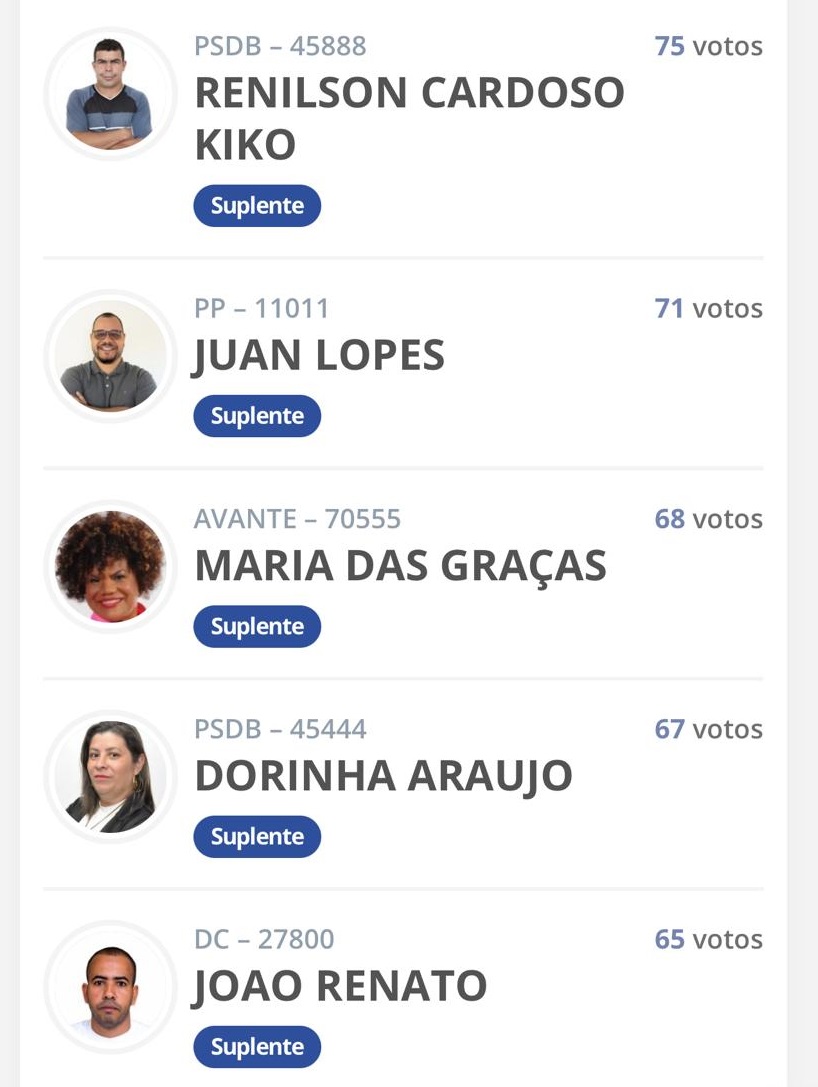Click the 71 votos count
This screenshot has width=818, height=1087.
coord(708,308)
